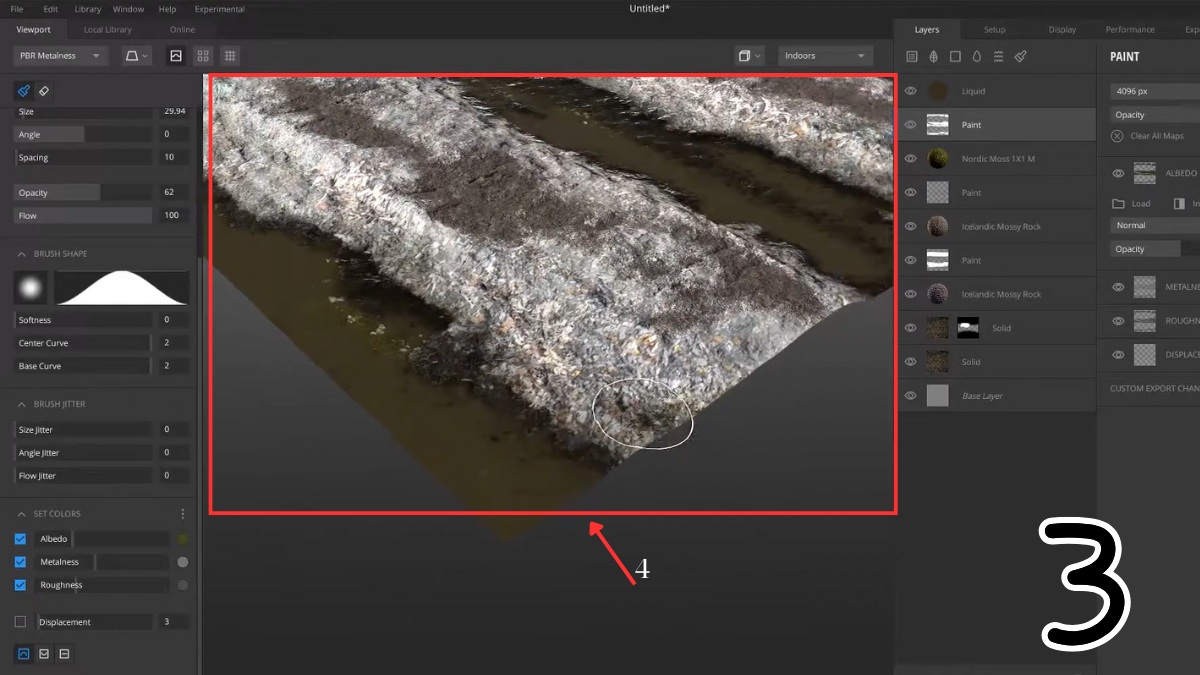Open the Help menu
1200x675 pixels.
point(168,9)
